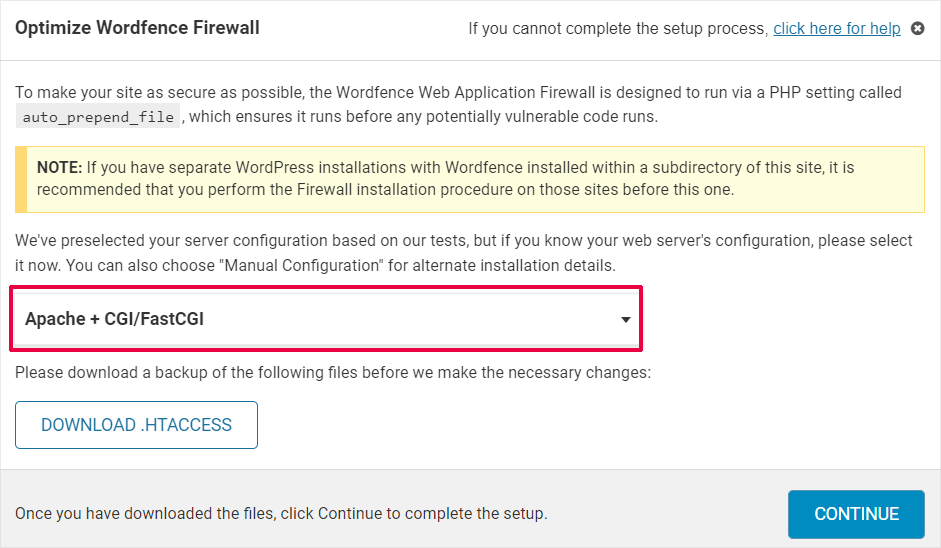This screenshot has height=548, width=941.
Task: Click "If you cannot complete the setup process" text
Action: click(x=618, y=29)
